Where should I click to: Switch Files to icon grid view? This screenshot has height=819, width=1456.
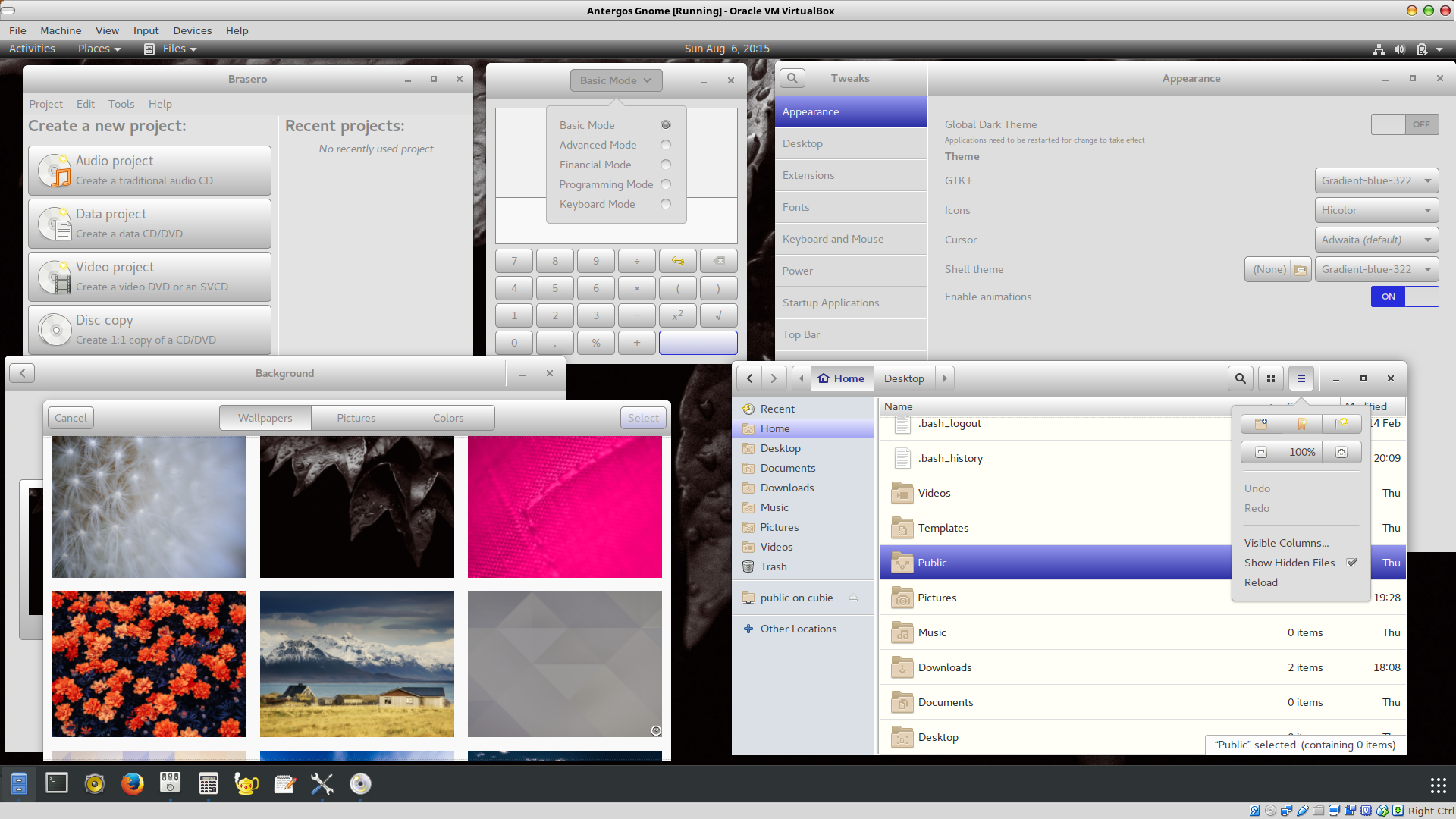click(1271, 378)
